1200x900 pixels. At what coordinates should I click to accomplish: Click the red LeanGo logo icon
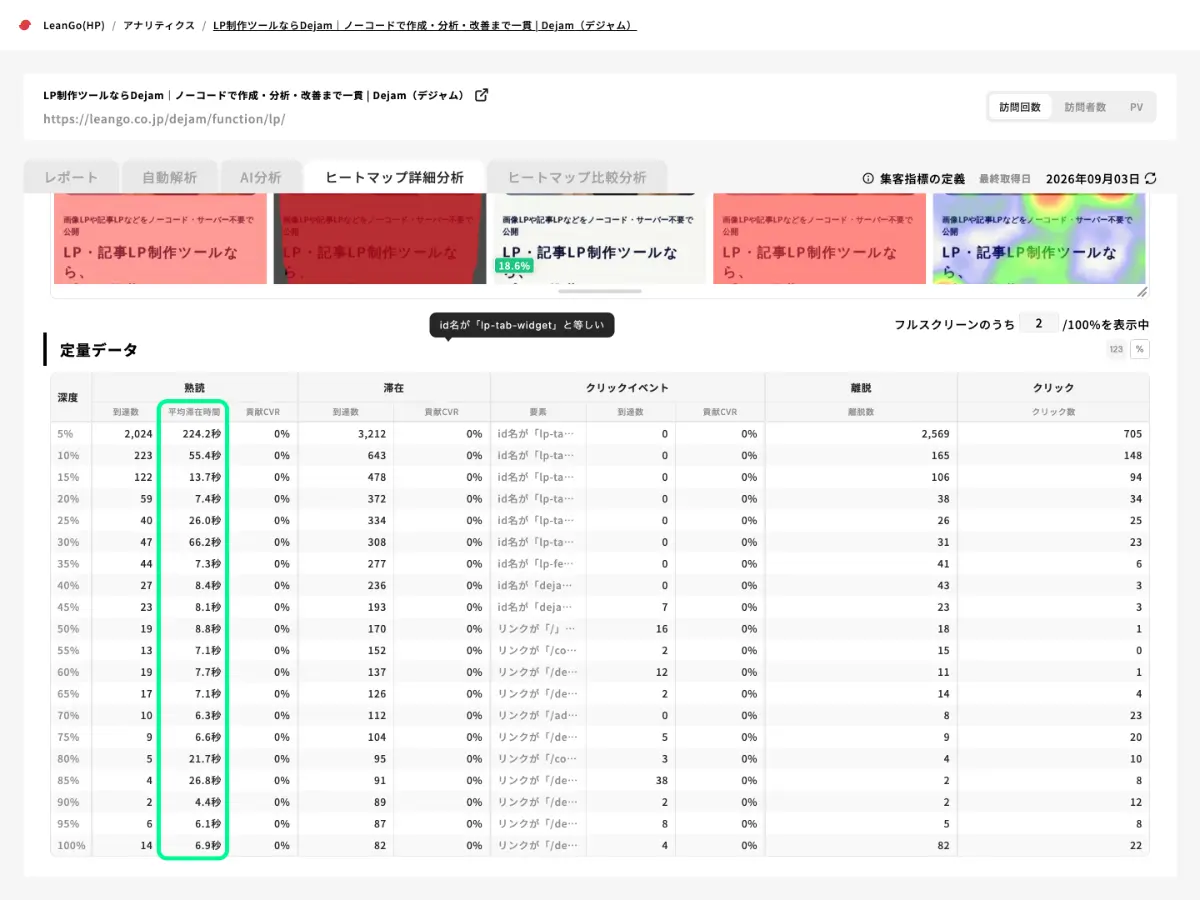coord(25,25)
